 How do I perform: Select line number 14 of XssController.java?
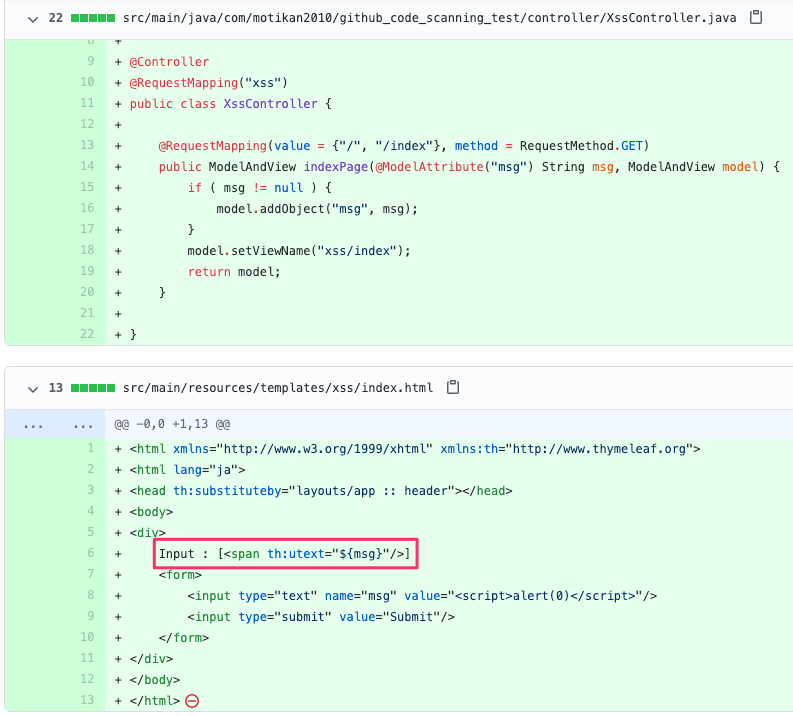(x=87, y=166)
